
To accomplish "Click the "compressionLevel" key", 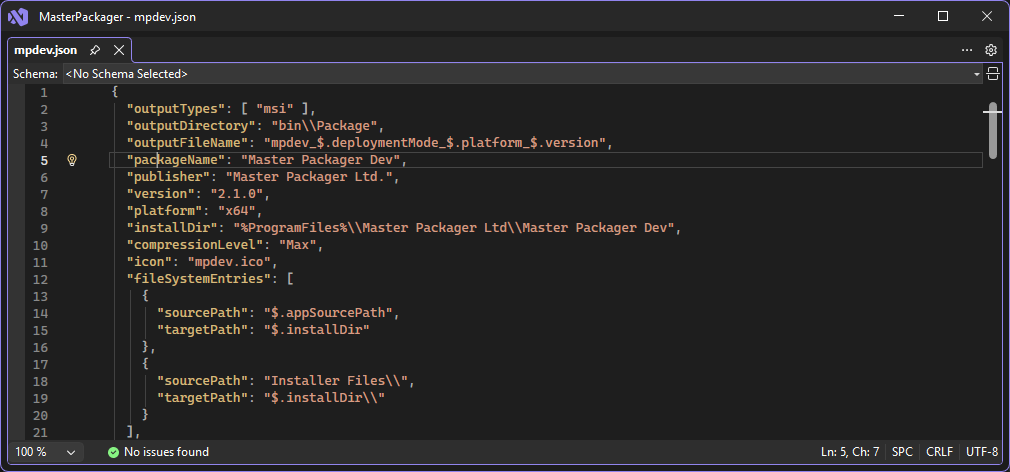I will pos(195,245).
